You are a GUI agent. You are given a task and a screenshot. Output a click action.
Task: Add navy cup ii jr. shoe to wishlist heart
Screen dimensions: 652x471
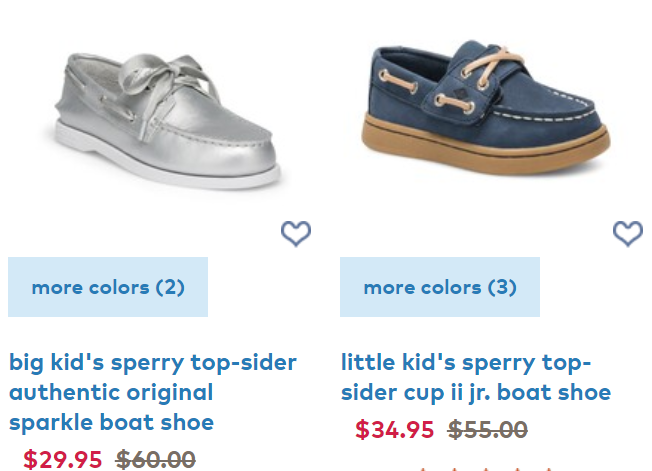(628, 233)
